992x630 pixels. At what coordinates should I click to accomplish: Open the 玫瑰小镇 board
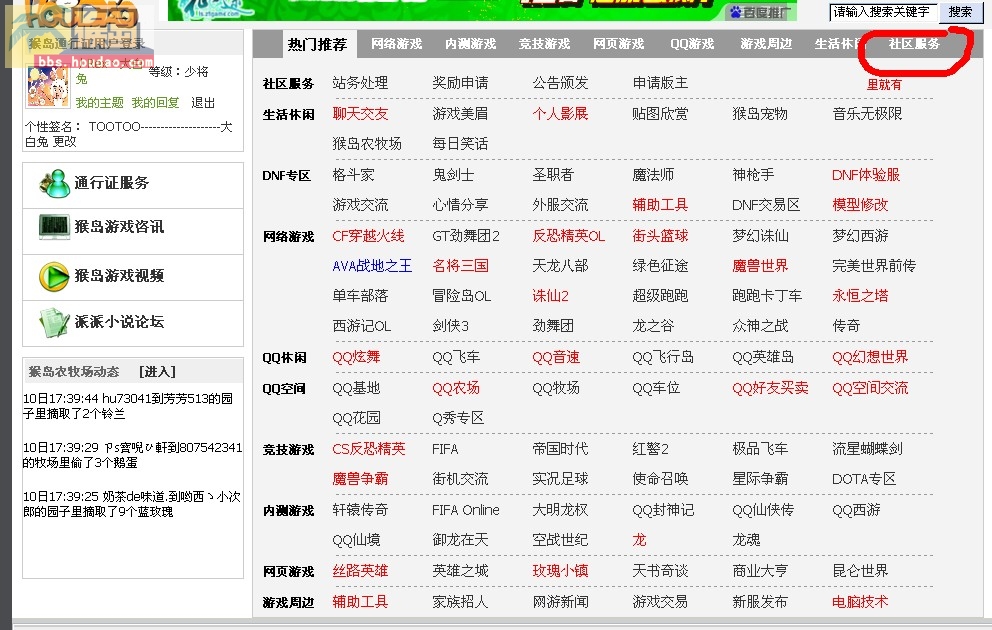point(560,571)
